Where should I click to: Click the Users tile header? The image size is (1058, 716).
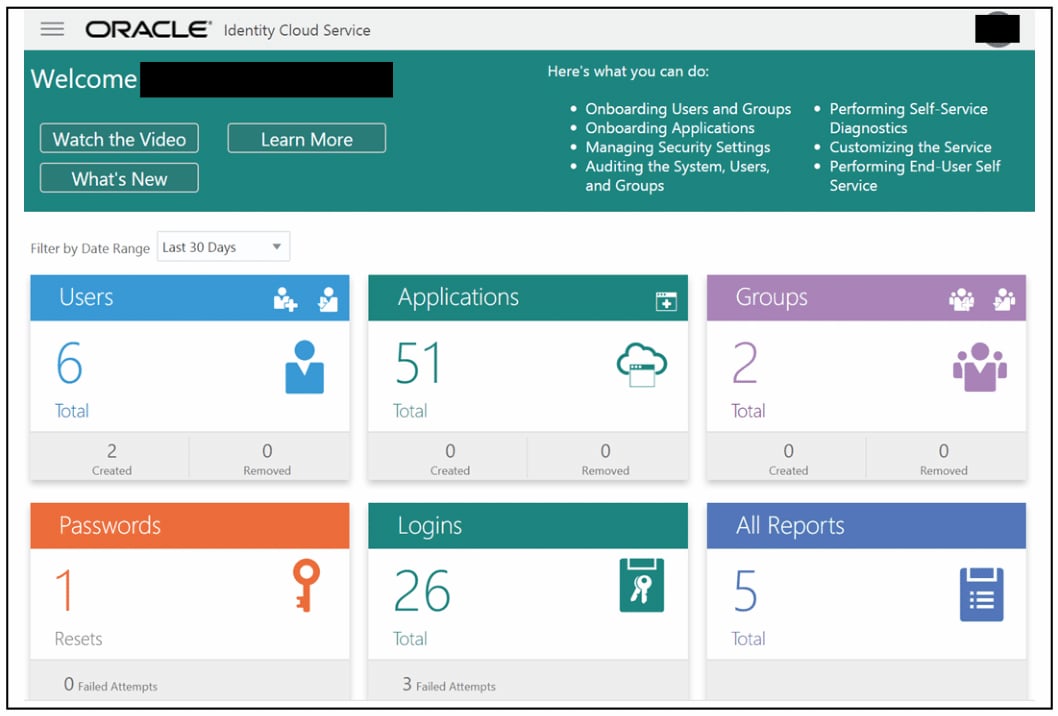(x=190, y=298)
